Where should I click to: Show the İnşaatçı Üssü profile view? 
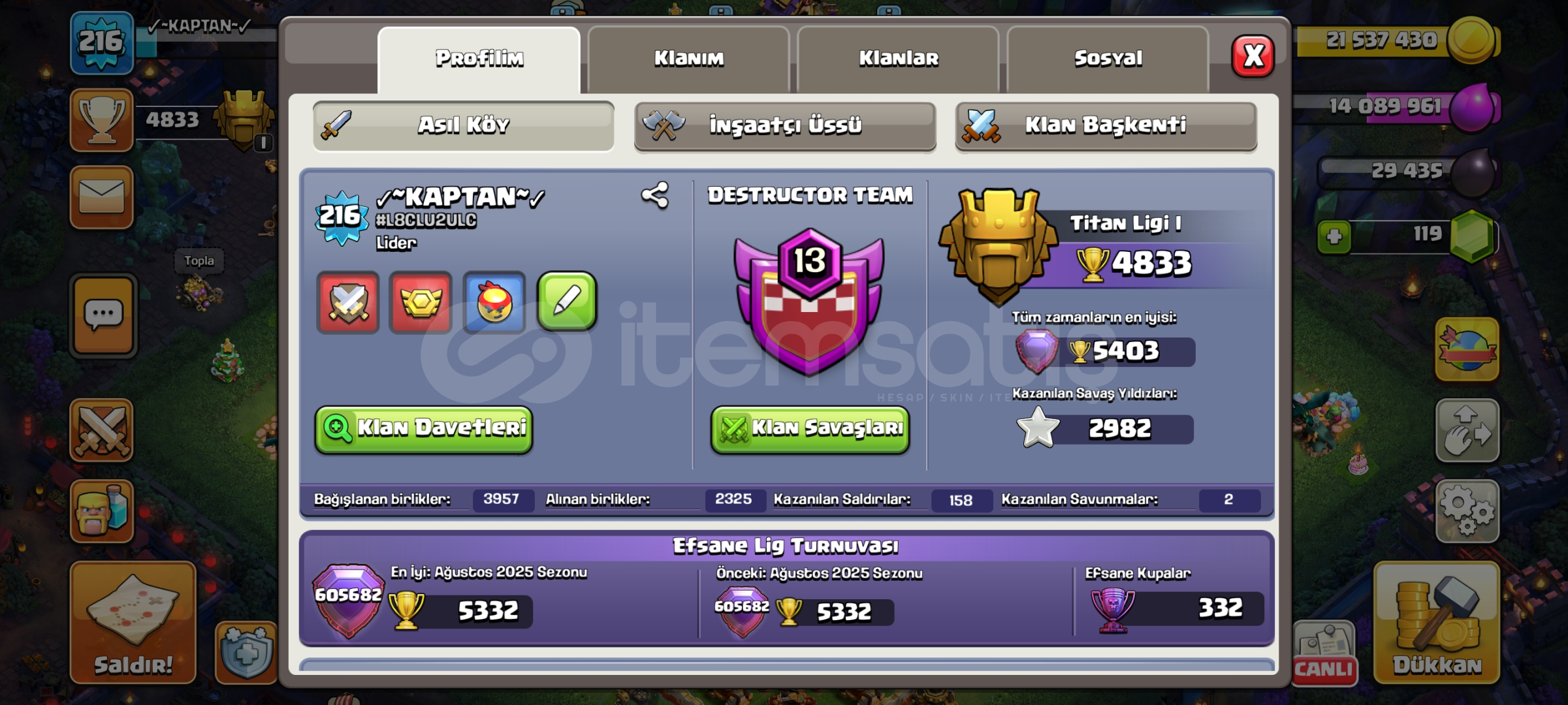point(785,125)
